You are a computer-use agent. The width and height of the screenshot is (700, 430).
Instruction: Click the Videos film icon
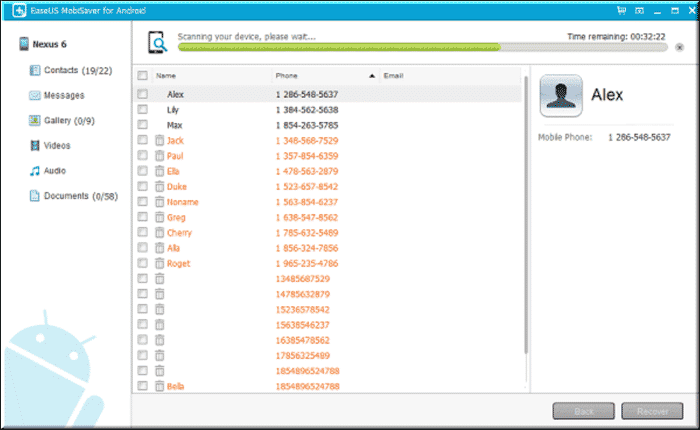pos(34,145)
